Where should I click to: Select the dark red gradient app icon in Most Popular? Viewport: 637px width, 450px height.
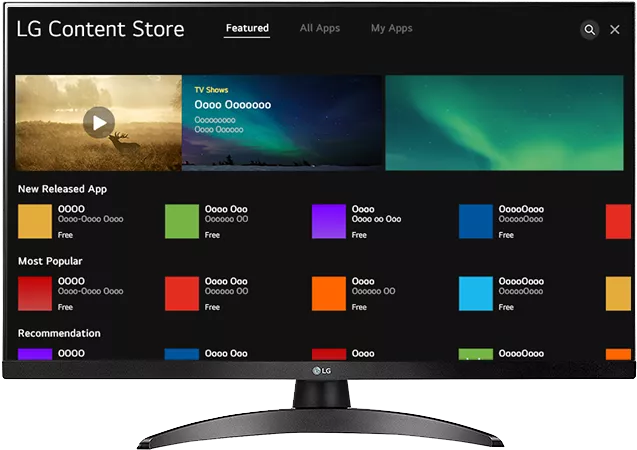(35, 294)
